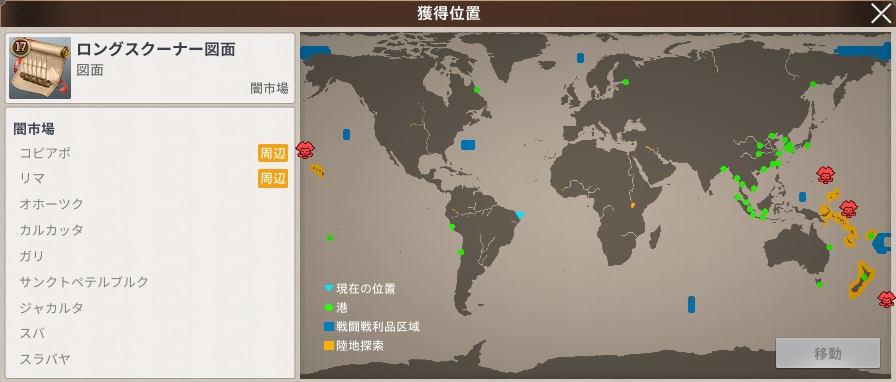Select the pirate icon near New Zealand's southeast

(x=886, y=299)
